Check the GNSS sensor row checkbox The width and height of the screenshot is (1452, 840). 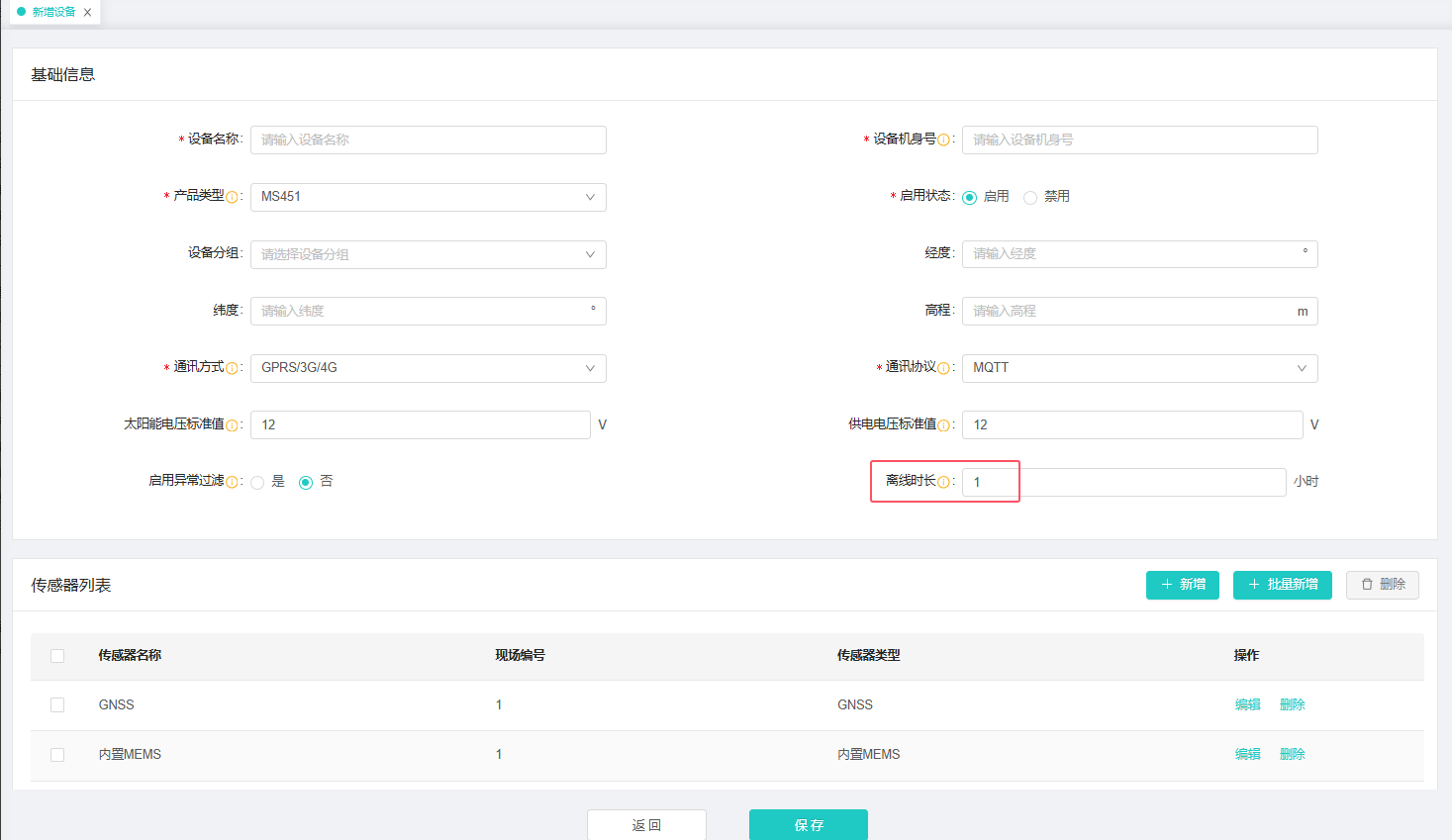tap(57, 705)
